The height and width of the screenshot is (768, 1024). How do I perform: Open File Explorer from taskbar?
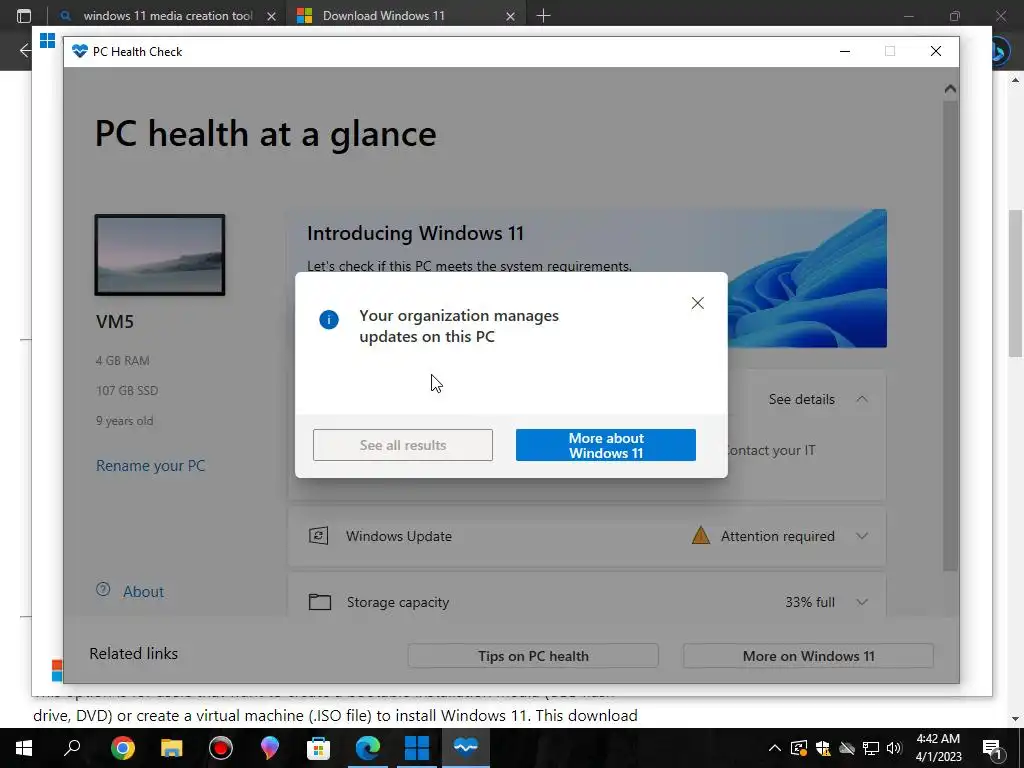(172, 748)
